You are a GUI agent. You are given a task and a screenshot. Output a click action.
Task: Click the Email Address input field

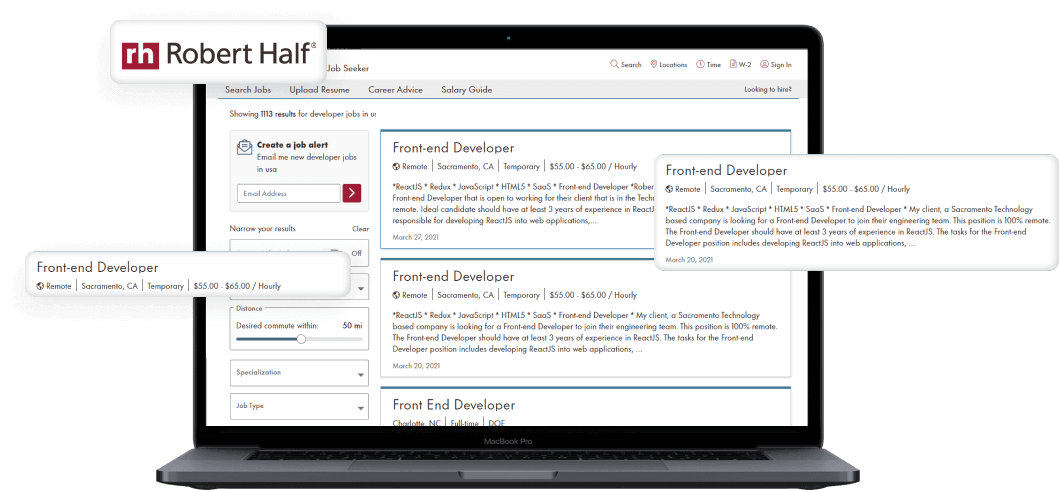(289, 193)
